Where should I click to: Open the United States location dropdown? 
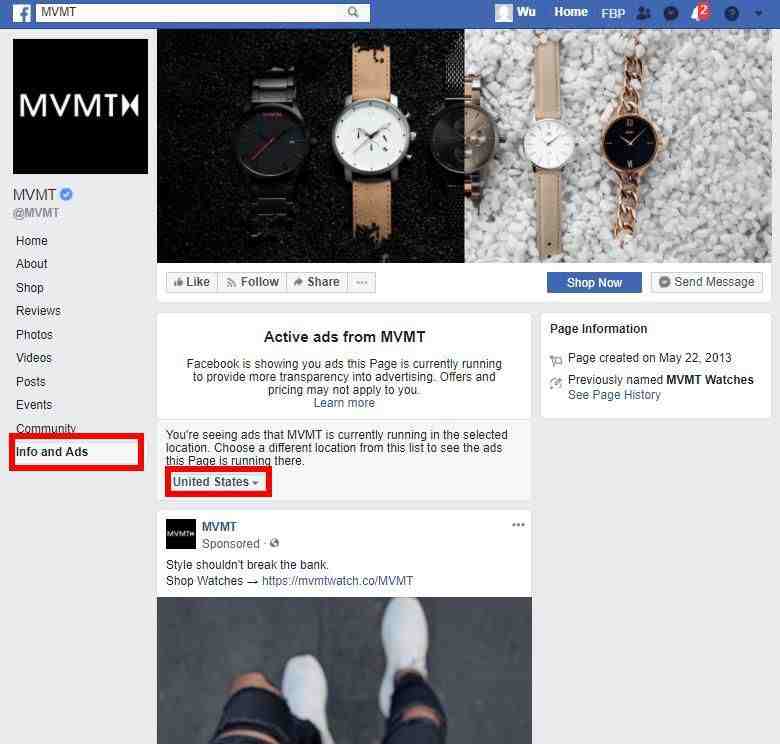(216, 482)
